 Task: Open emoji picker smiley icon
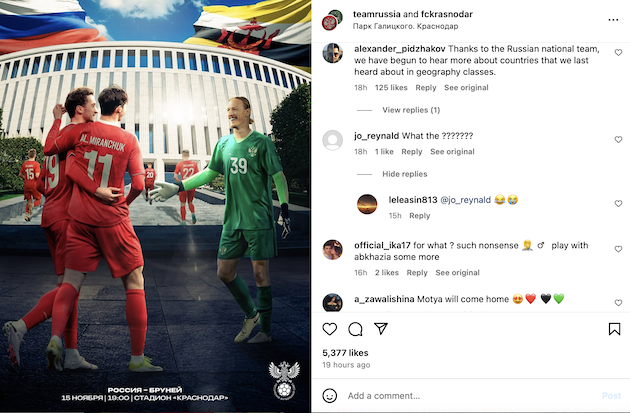coord(329,396)
